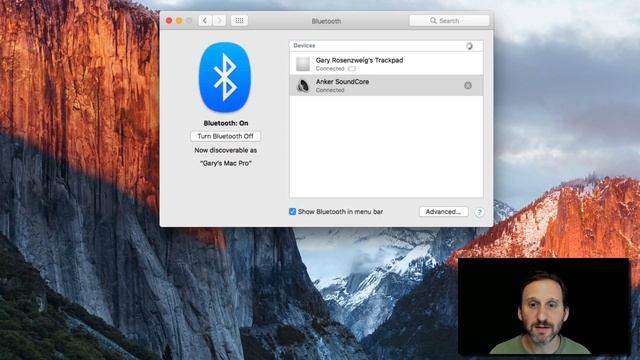The image size is (640, 360).
Task: Click the Bluetooth: On status text
Action: click(226, 123)
